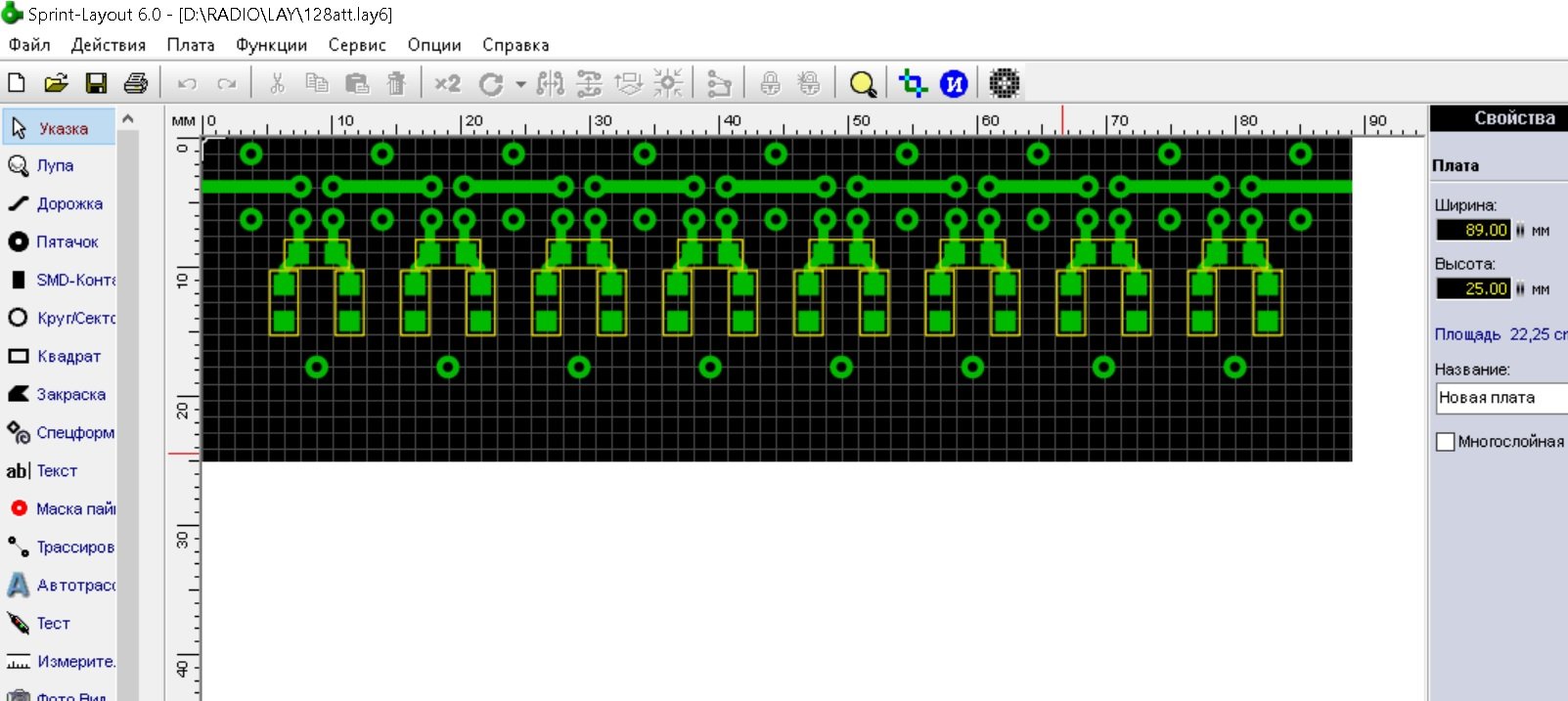The image size is (1568, 701).
Task: Open the Опции menu
Action: pyautogui.click(x=434, y=45)
